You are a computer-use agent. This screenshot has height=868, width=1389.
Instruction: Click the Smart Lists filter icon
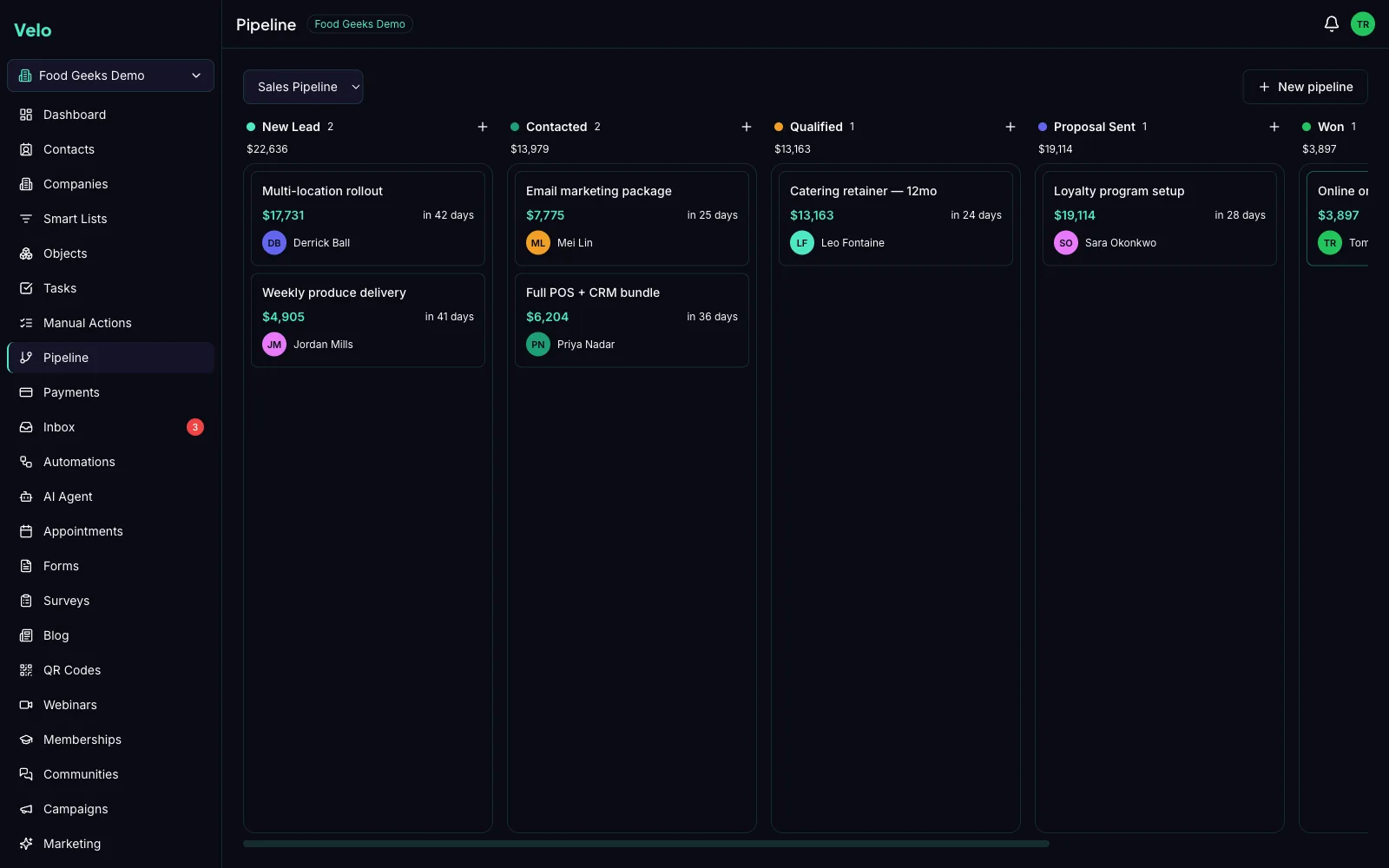tap(26, 219)
